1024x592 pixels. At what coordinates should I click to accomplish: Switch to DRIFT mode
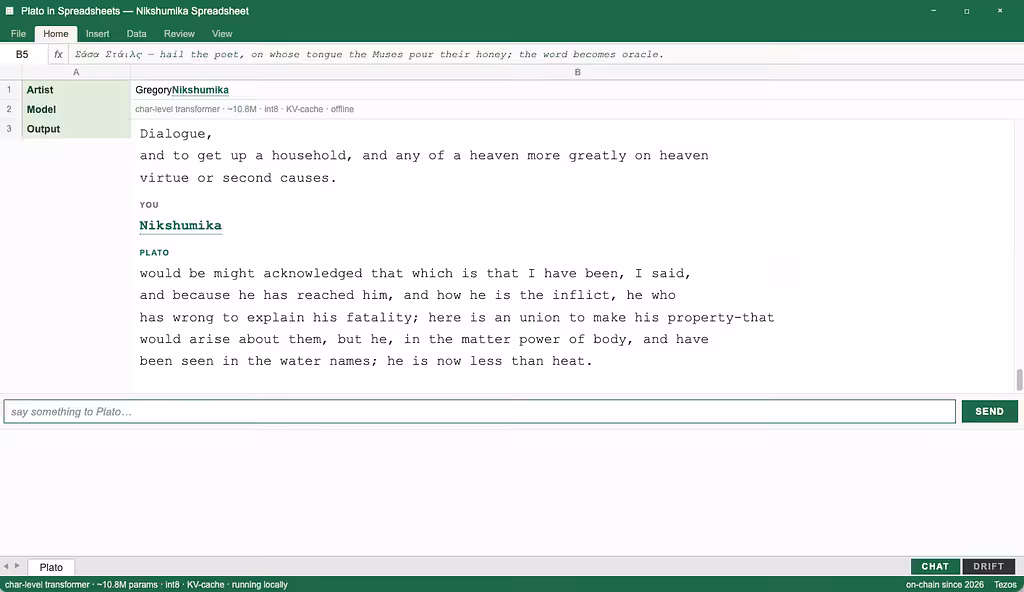coord(989,567)
